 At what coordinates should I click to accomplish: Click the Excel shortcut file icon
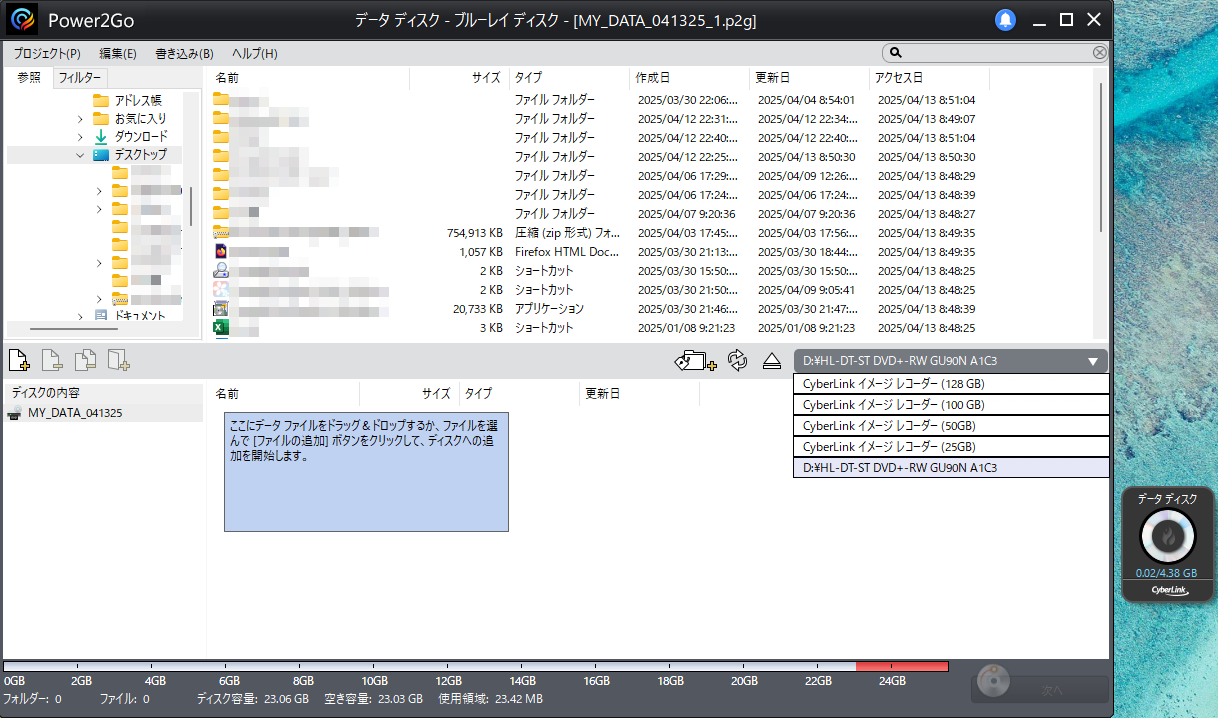(x=221, y=328)
